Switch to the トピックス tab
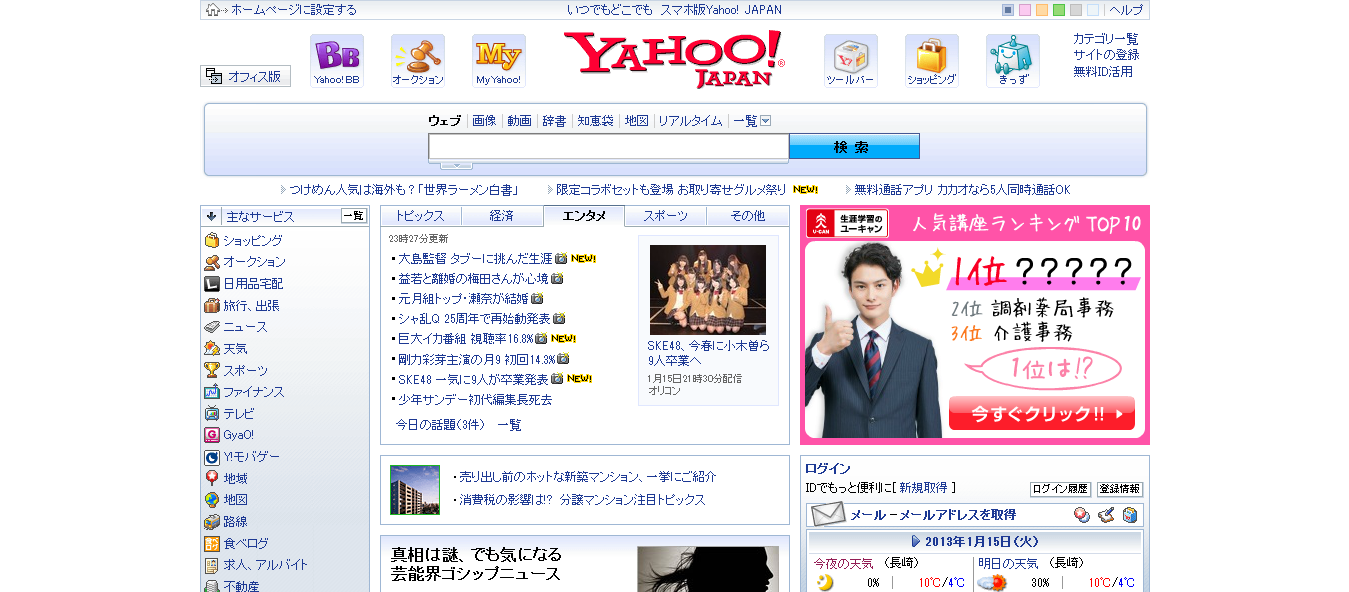Image resolution: width=1349 pixels, height=592 pixels. pyautogui.click(x=421, y=216)
